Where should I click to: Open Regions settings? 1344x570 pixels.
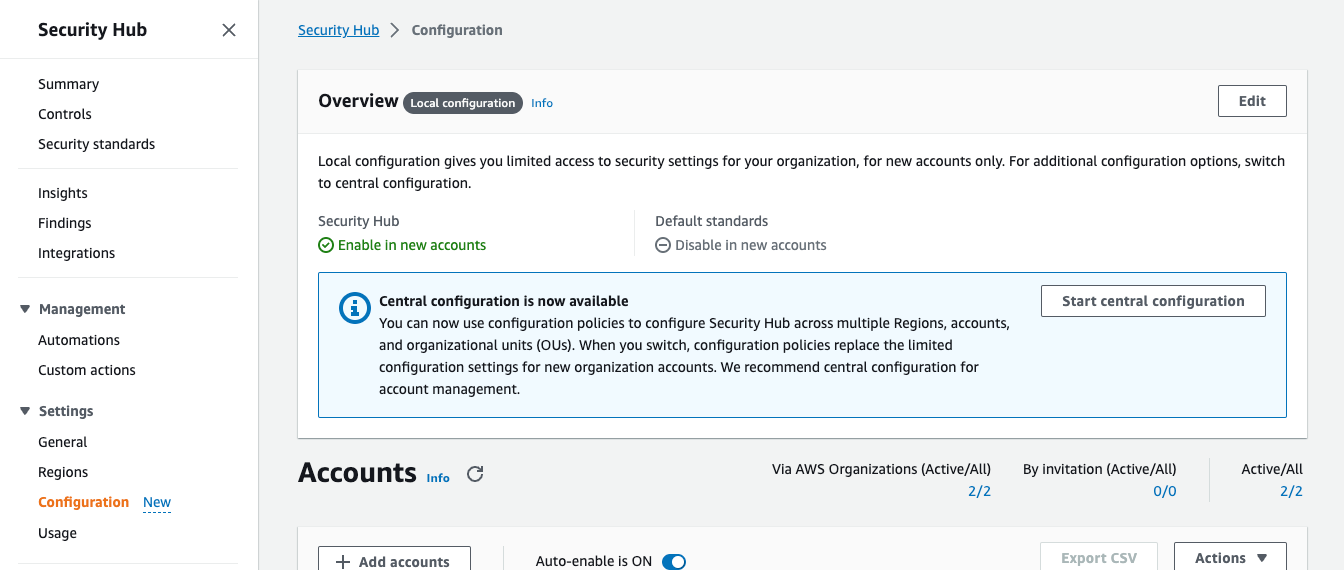63,472
